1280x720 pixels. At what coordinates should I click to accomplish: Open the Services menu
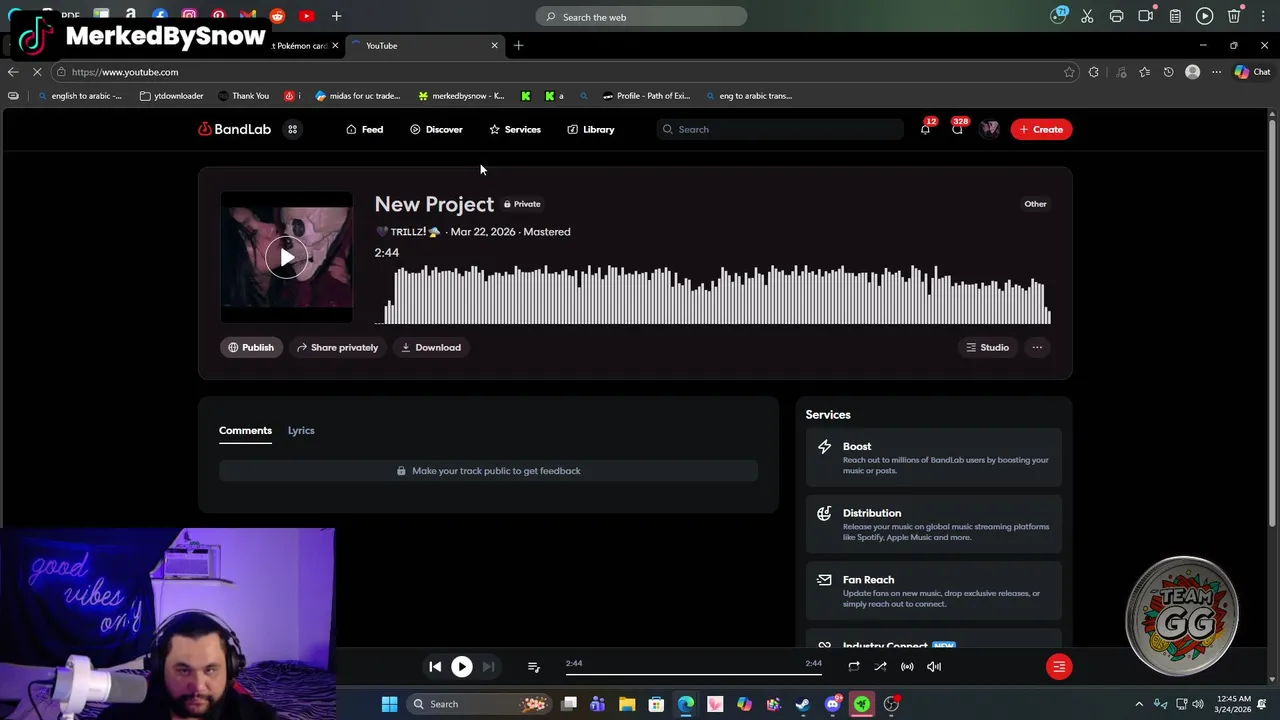[x=515, y=129]
